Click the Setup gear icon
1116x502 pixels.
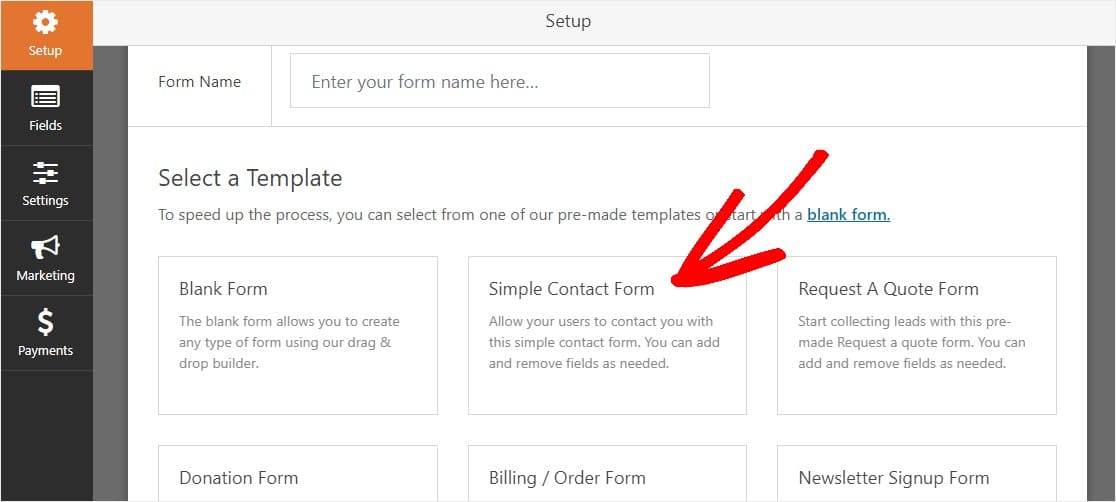pos(46,22)
